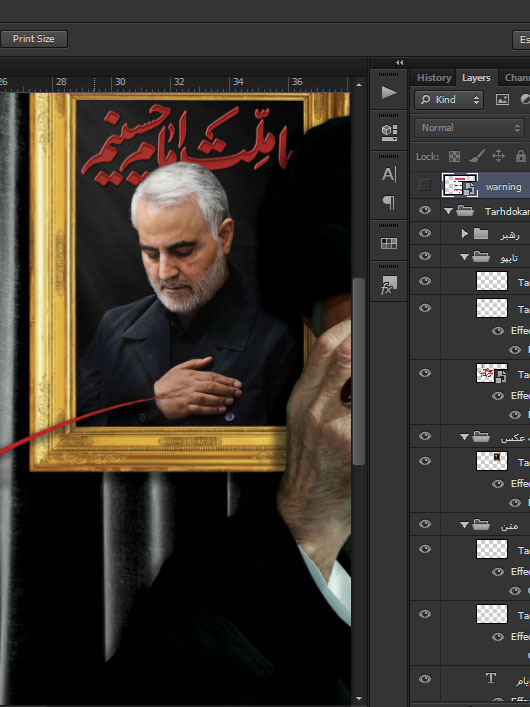Screen dimensions: 530x707
Task: Open the Kind filter dropdown
Action: click(449, 100)
